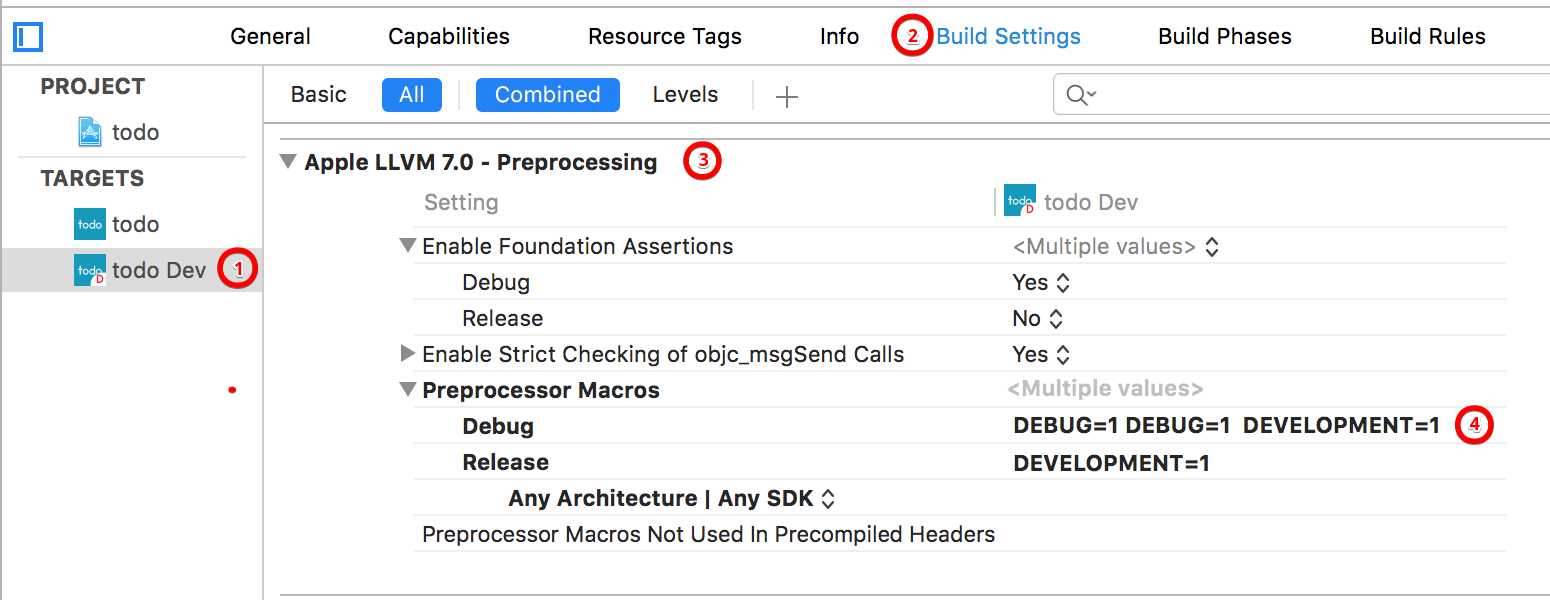Expand Enable Strict Checking of objc_msgSend Calls
Viewport: 1550px width, 600px height.
click(407, 353)
